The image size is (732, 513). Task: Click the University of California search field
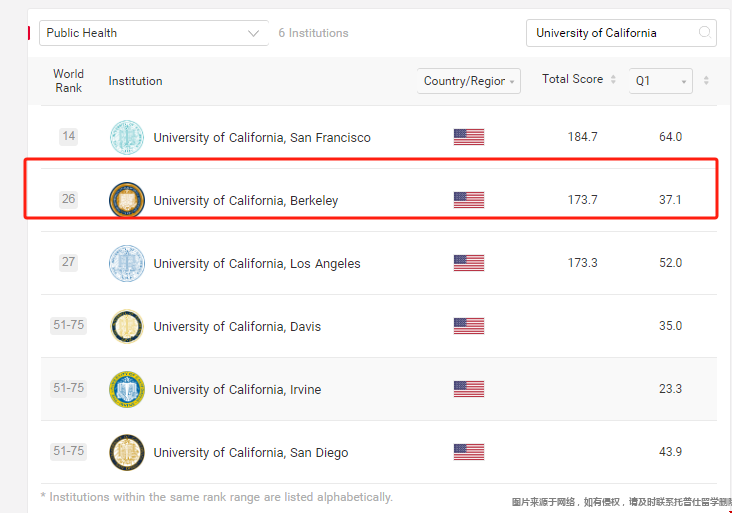click(621, 33)
